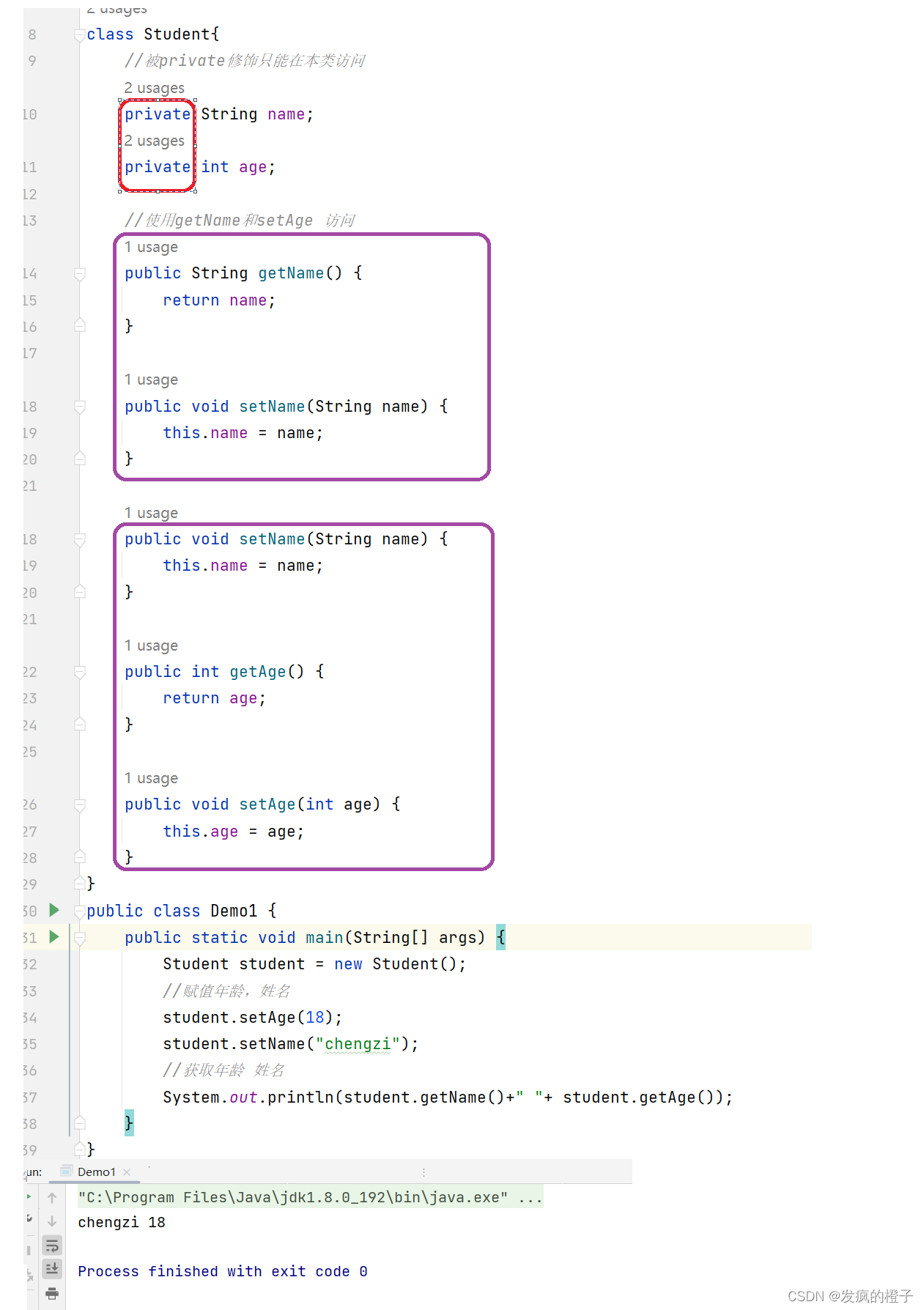Click "2 usages" hint above name field

(x=154, y=89)
